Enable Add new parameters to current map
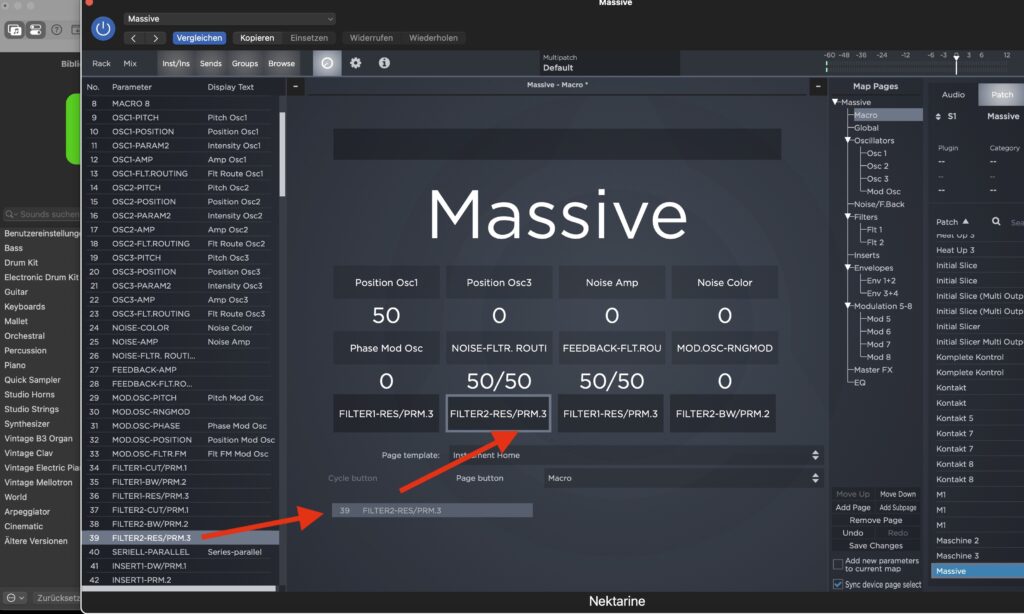Image resolution: width=1024 pixels, height=614 pixels. [838, 564]
